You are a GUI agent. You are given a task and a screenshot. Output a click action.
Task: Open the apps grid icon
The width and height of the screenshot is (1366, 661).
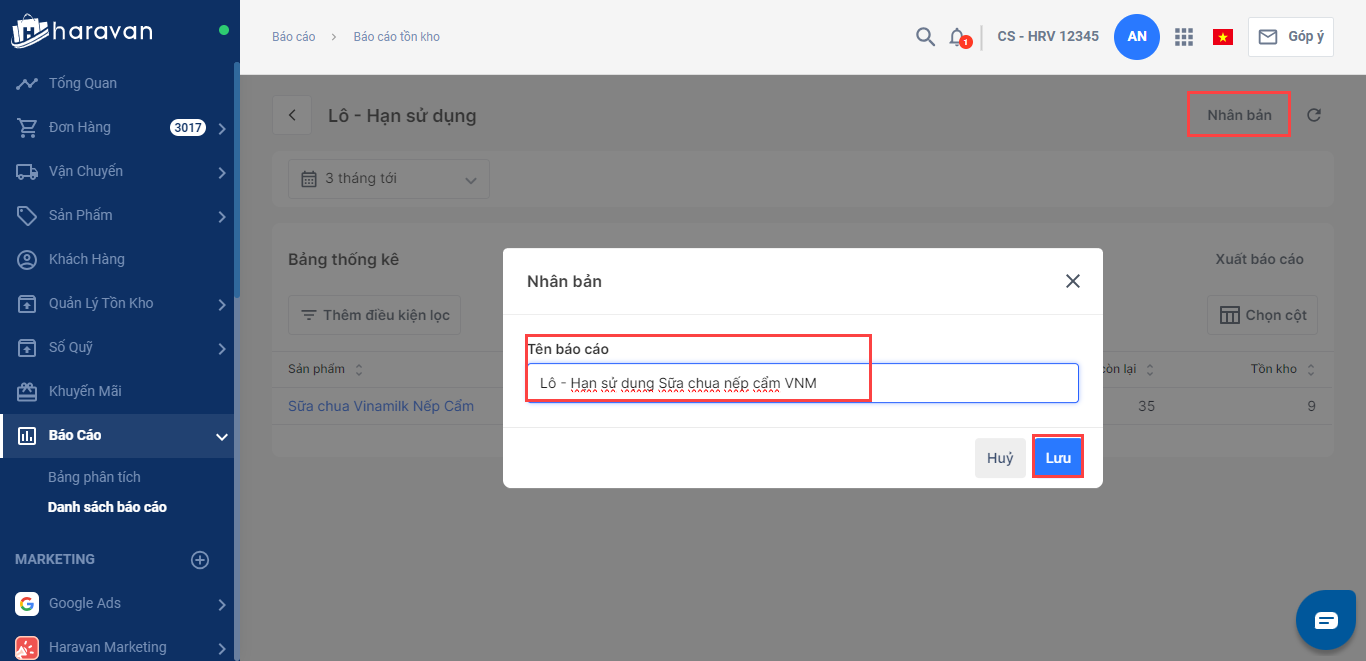[1184, 37]
